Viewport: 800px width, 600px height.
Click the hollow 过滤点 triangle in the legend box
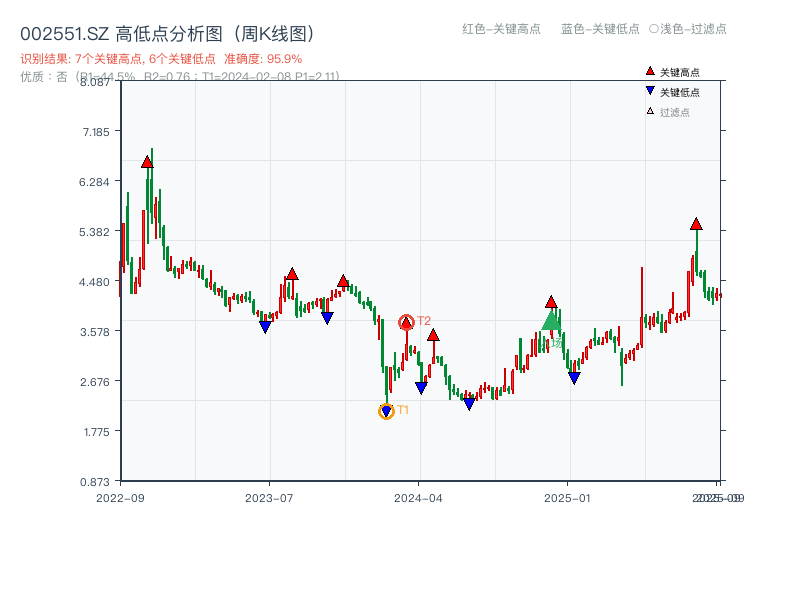649,110
